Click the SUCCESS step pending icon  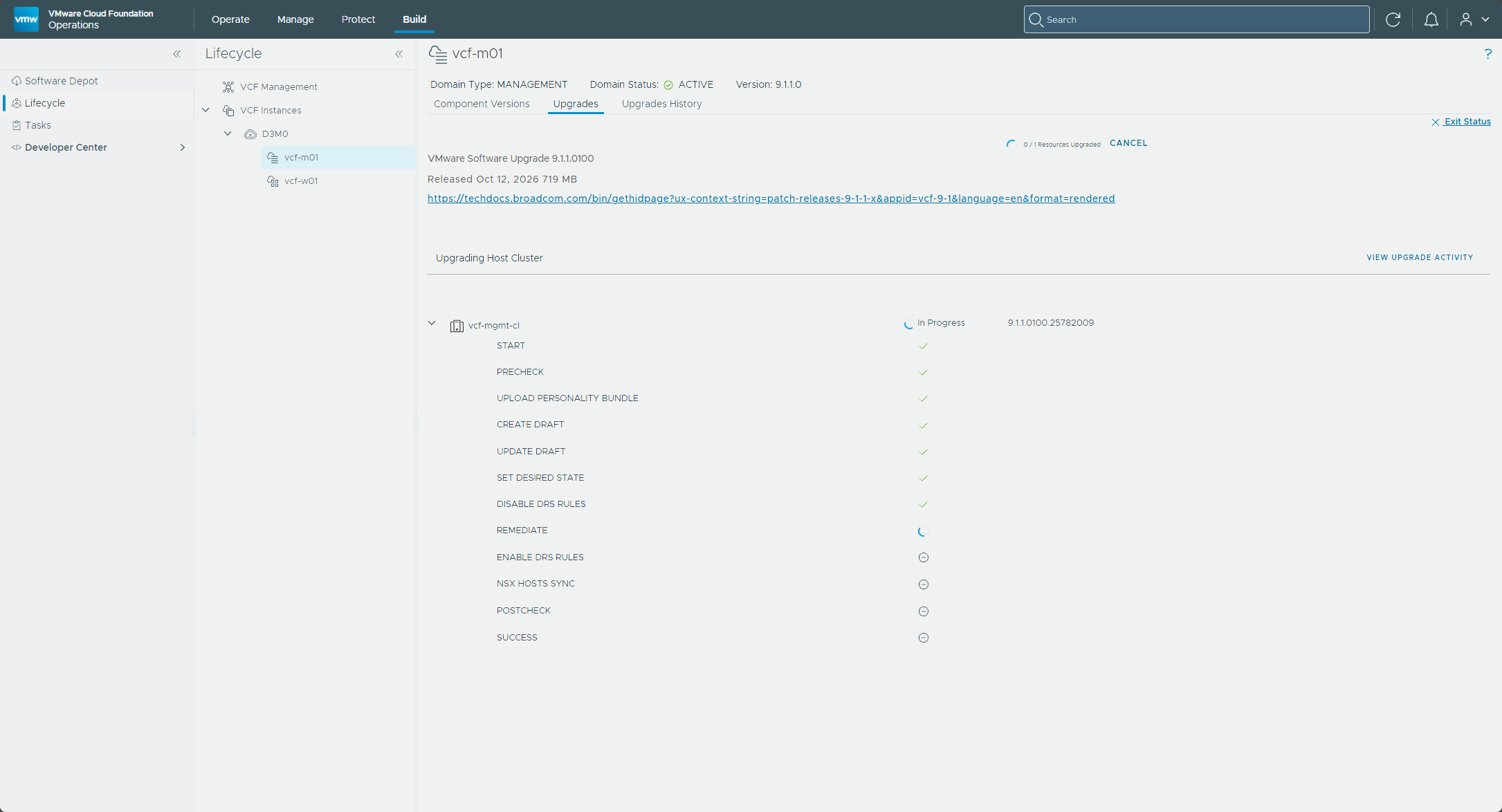923,638
